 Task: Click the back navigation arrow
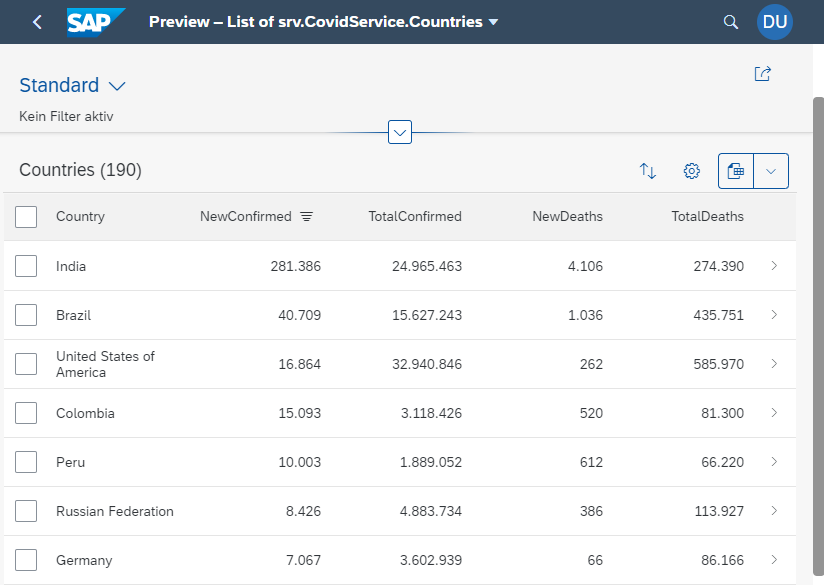pos(37,22)
